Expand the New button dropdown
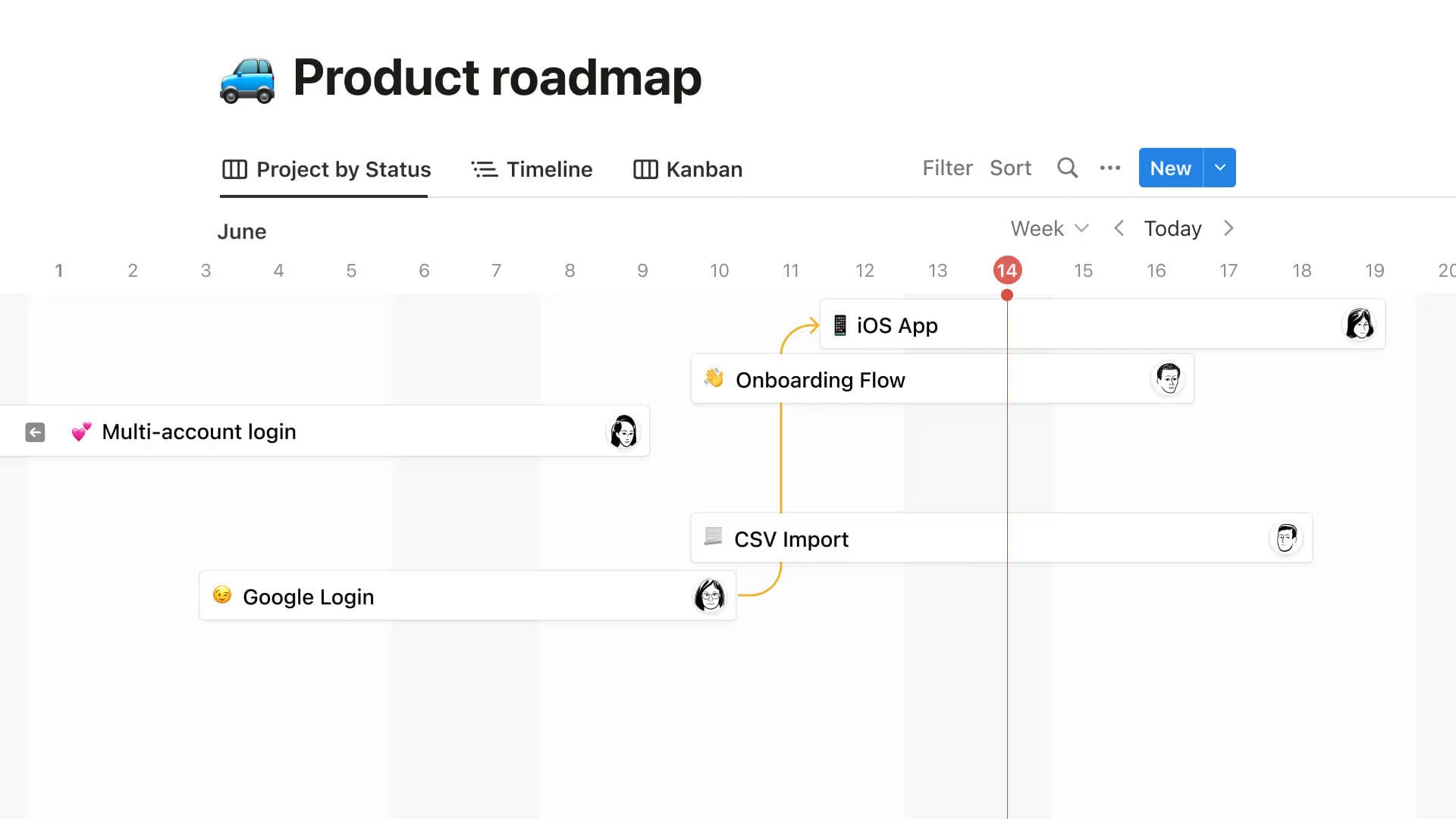Image resolution: width=1456 pixels, height=819 pixels. tap(1219, 168)
